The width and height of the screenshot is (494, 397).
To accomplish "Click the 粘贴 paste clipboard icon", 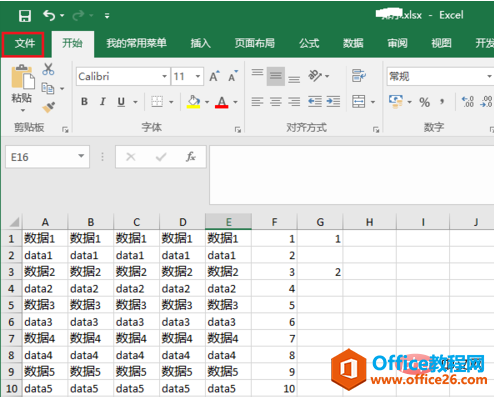I will [22, 77].
